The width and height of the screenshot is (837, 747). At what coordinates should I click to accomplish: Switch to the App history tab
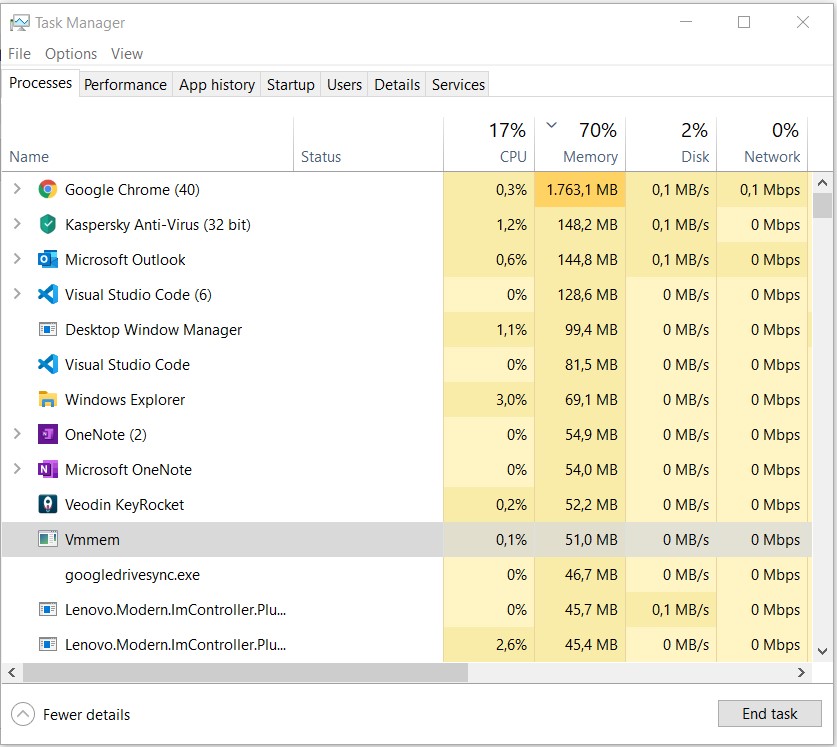pos(217,85)
